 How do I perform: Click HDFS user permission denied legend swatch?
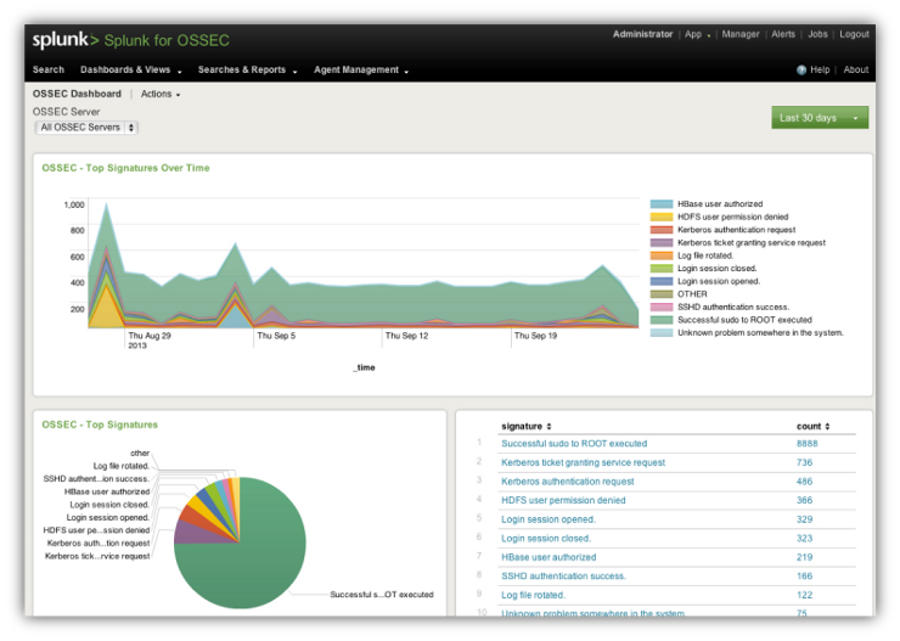pyautogui.click(x=661, y=217)
